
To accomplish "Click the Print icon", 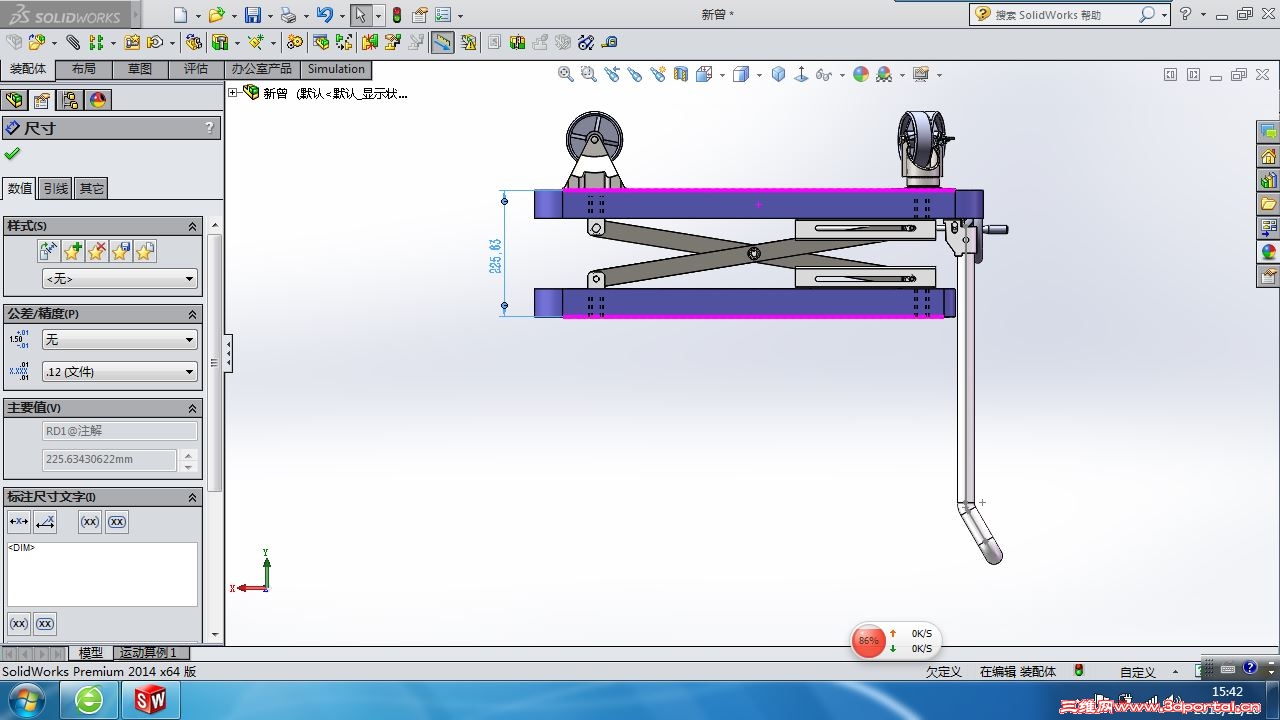I will 288,15.
